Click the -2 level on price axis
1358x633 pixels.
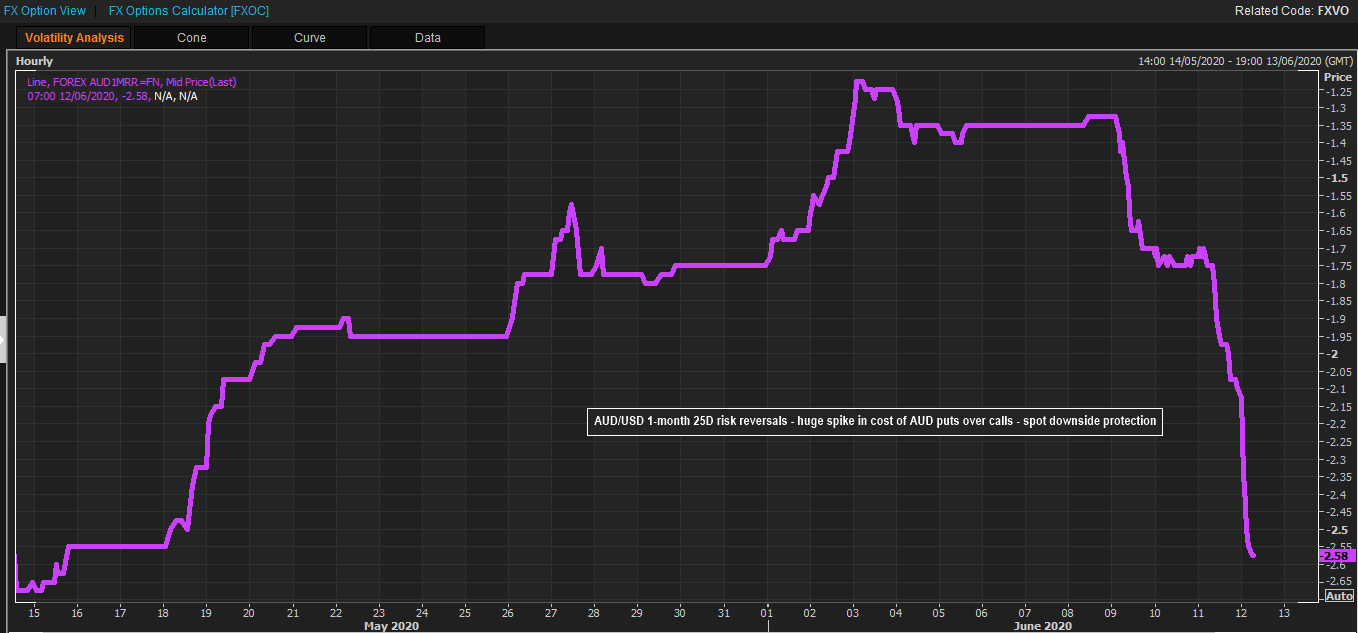tap(1331, 354)
